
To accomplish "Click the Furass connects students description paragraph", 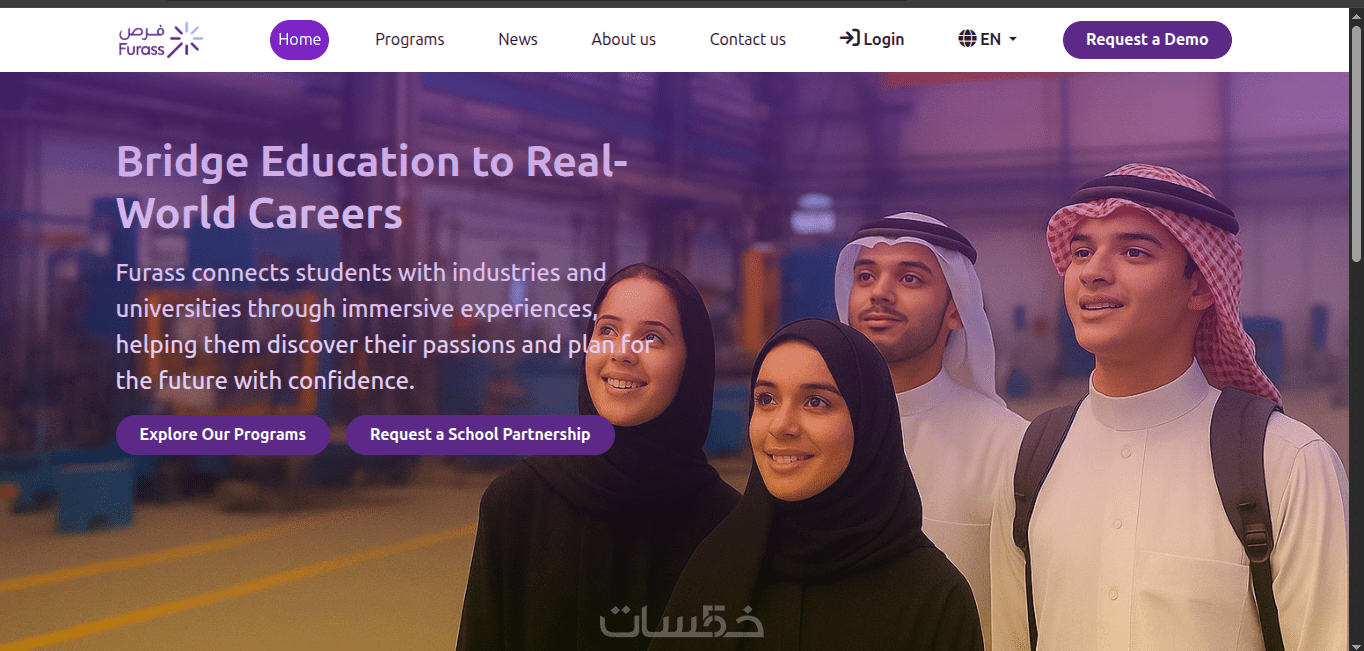I will [x=385, y=327].
